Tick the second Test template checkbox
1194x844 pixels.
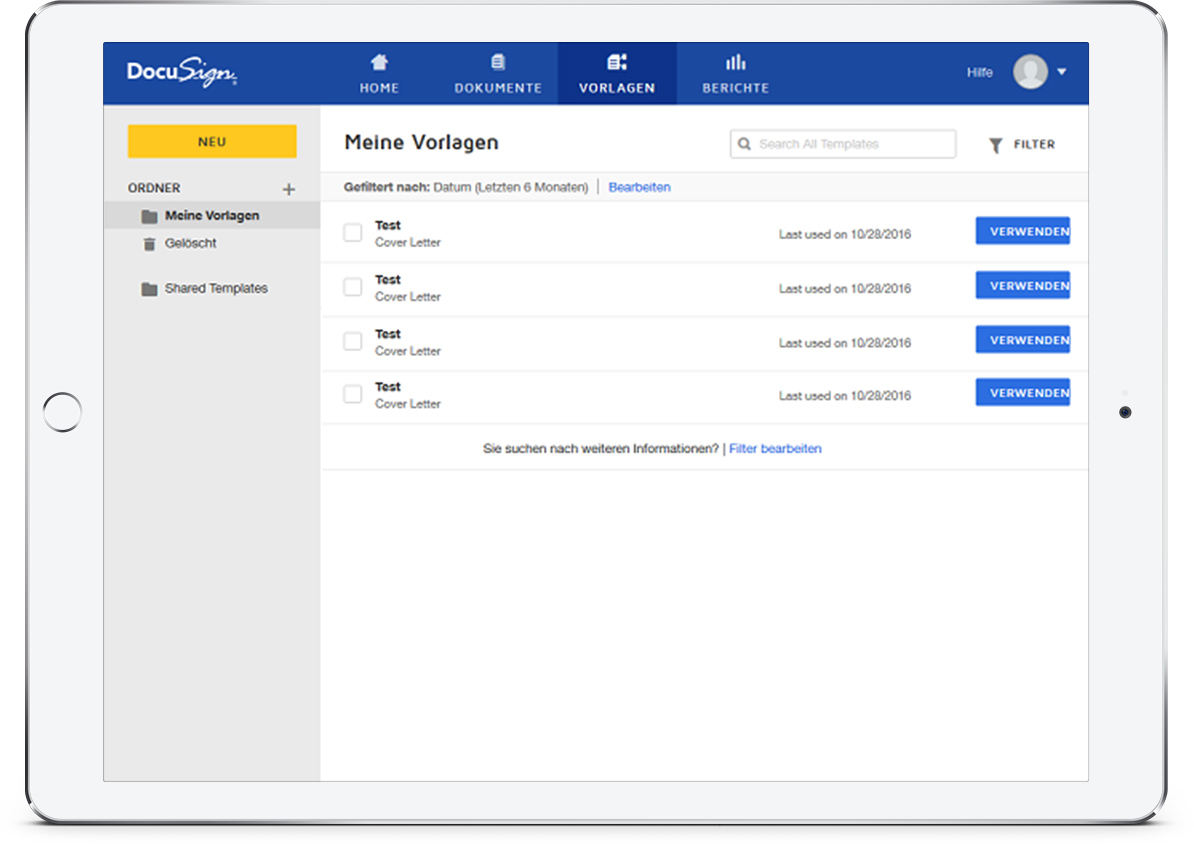coord(353,287)
